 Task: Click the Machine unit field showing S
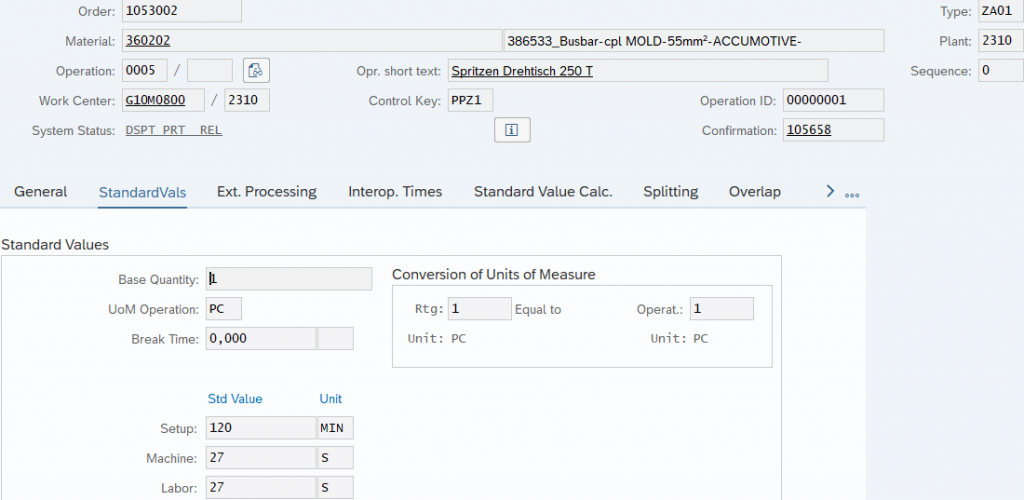(x=335, y=458)
